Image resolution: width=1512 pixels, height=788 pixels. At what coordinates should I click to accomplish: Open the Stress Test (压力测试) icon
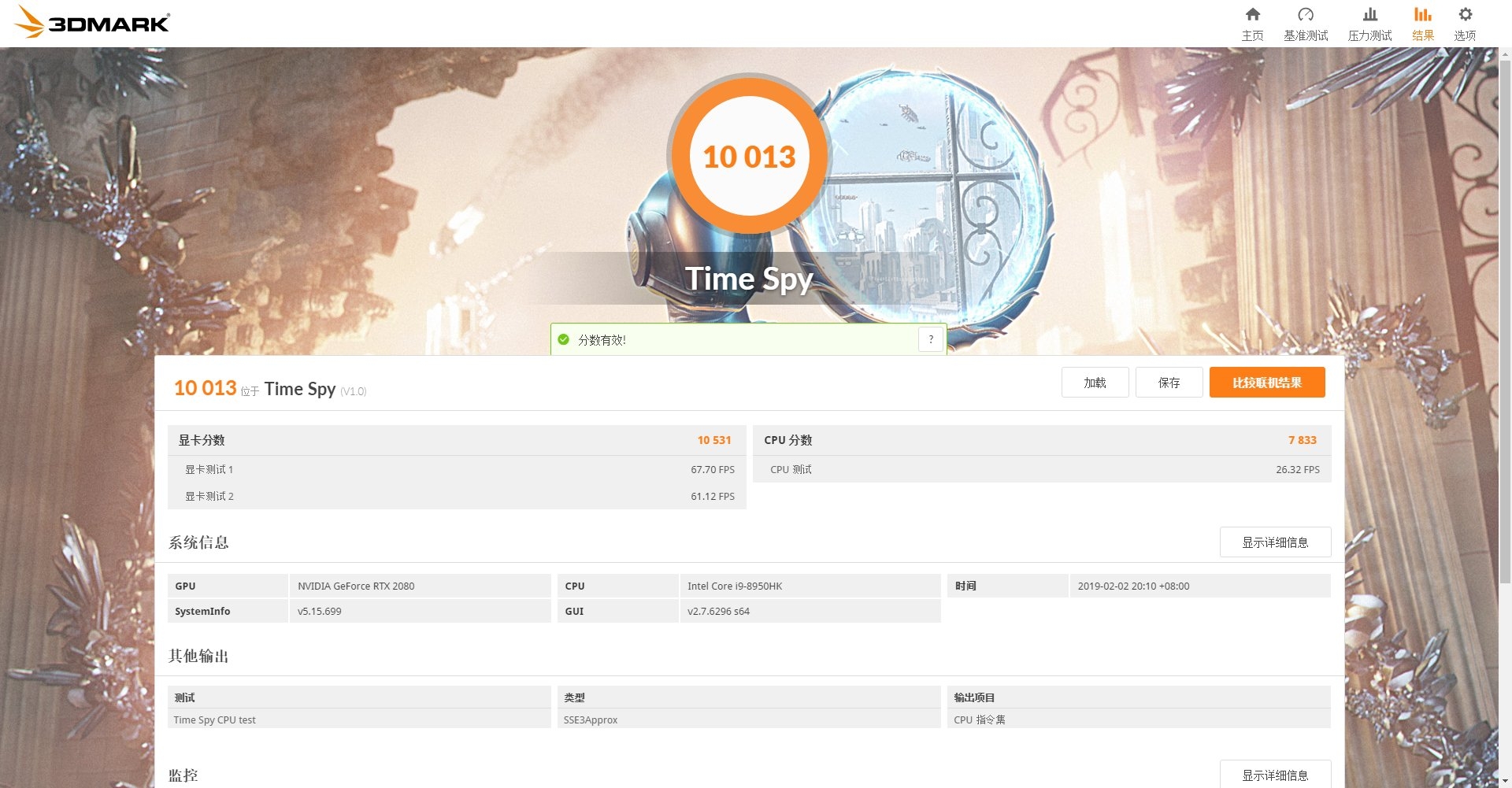tap(1370, 14)
